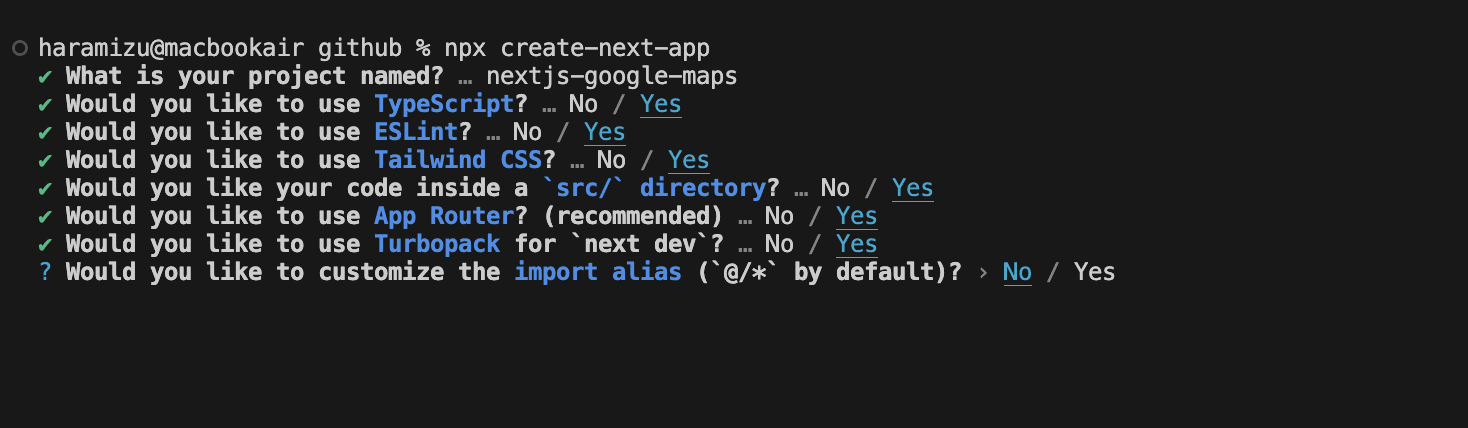This screenshot has width=1468, height=428.
Task: Select No for customizing the import alias
Action: pyautogui.click(x=1017, y=272)
